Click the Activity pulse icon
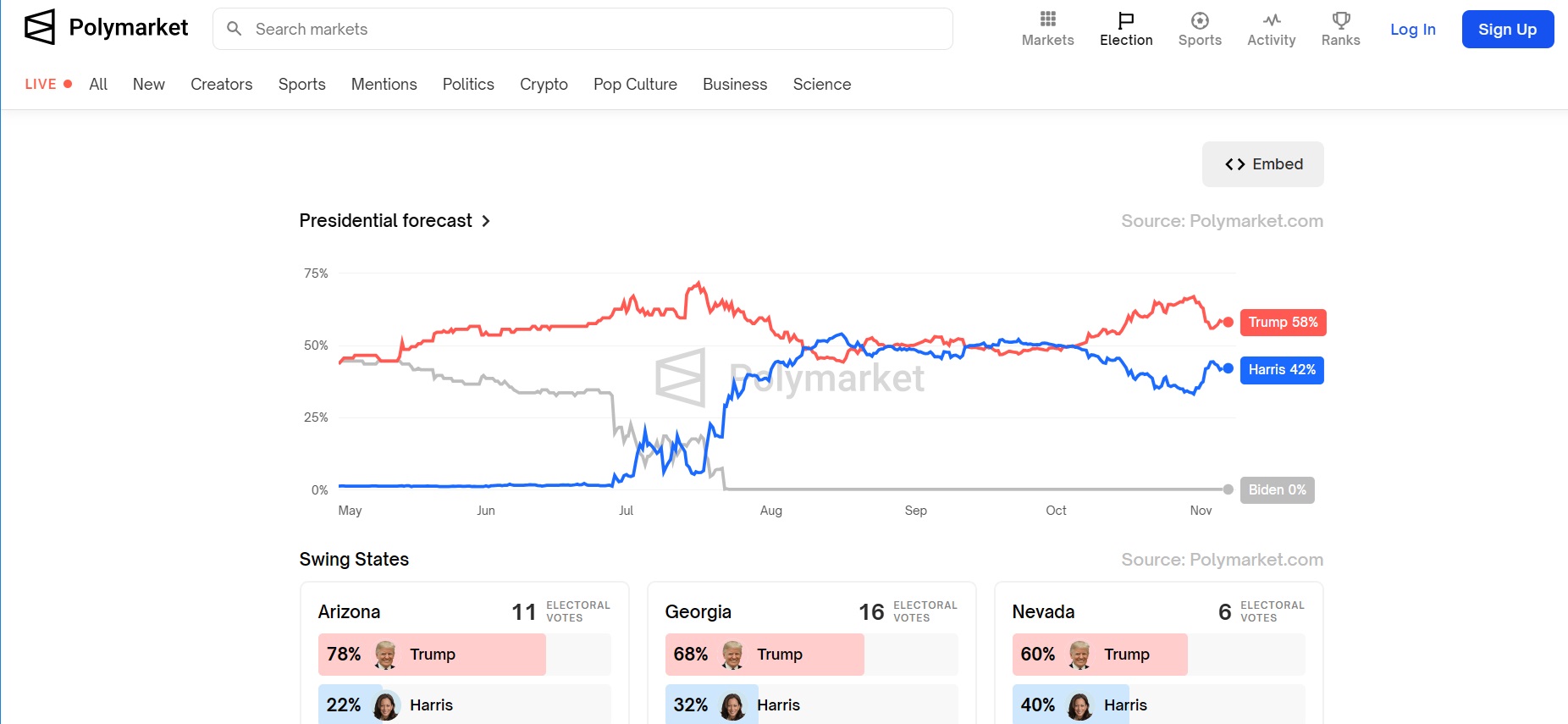 coord(1271,19)
